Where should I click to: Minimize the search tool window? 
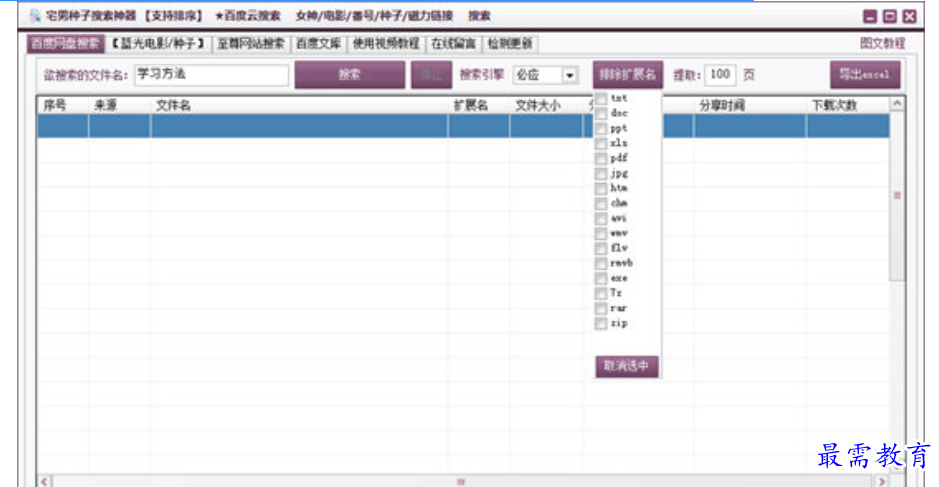tap(870, 16)
